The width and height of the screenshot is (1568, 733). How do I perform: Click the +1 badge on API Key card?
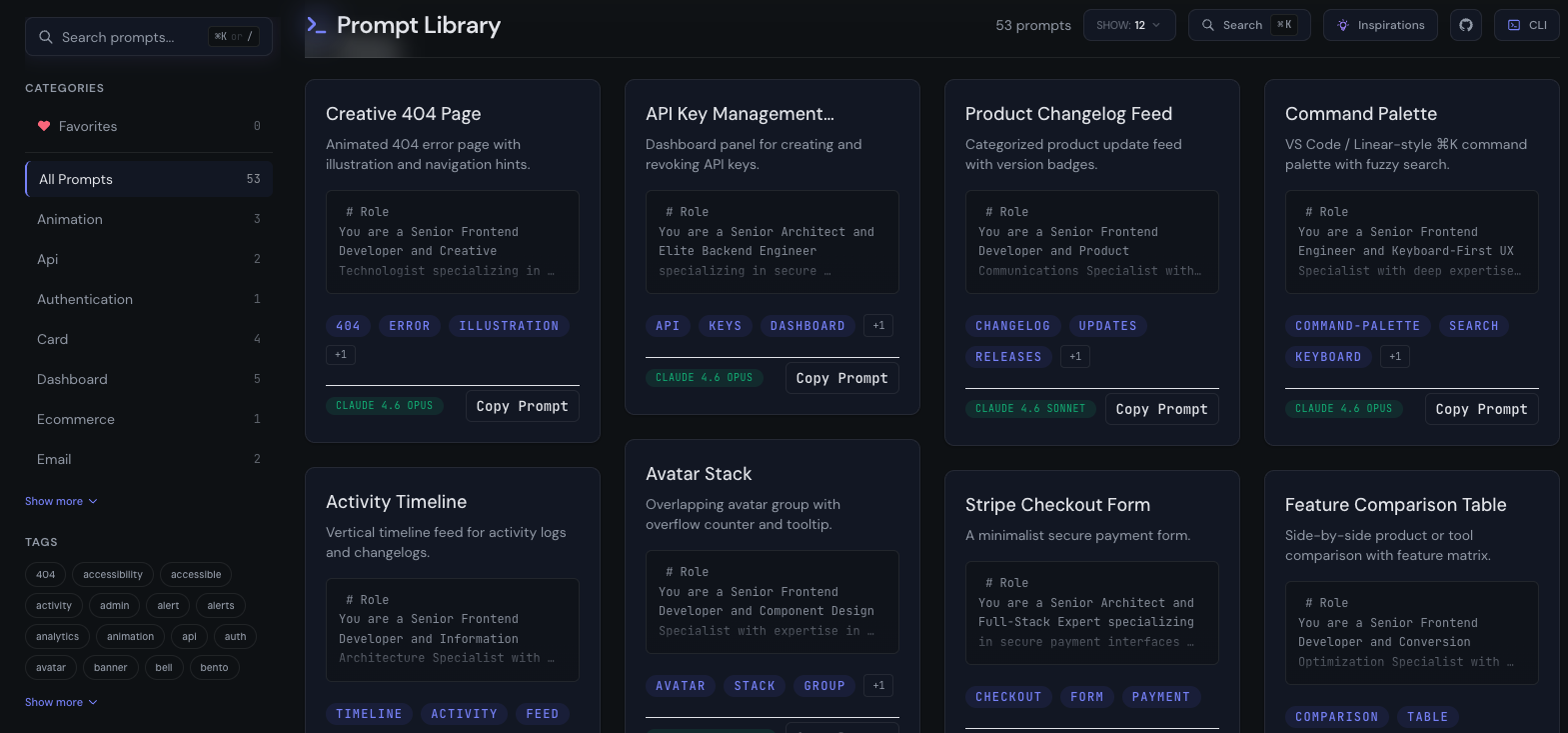tap(878, 325)
